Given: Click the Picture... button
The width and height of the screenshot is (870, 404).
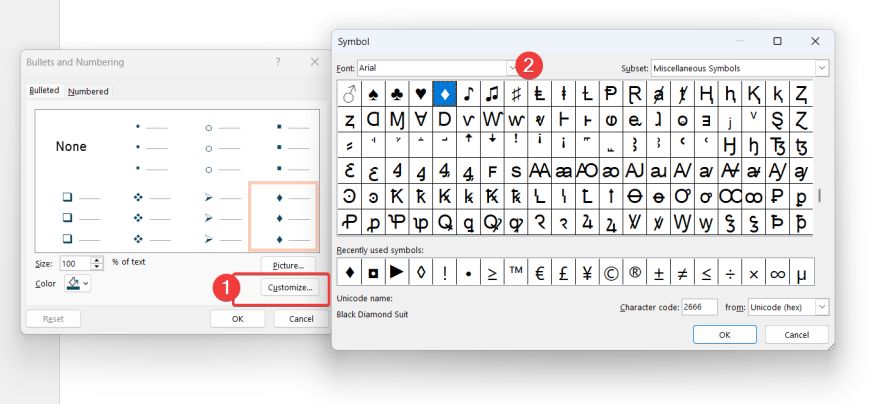Looking at the screenshot, I should (x=289, y=265).
